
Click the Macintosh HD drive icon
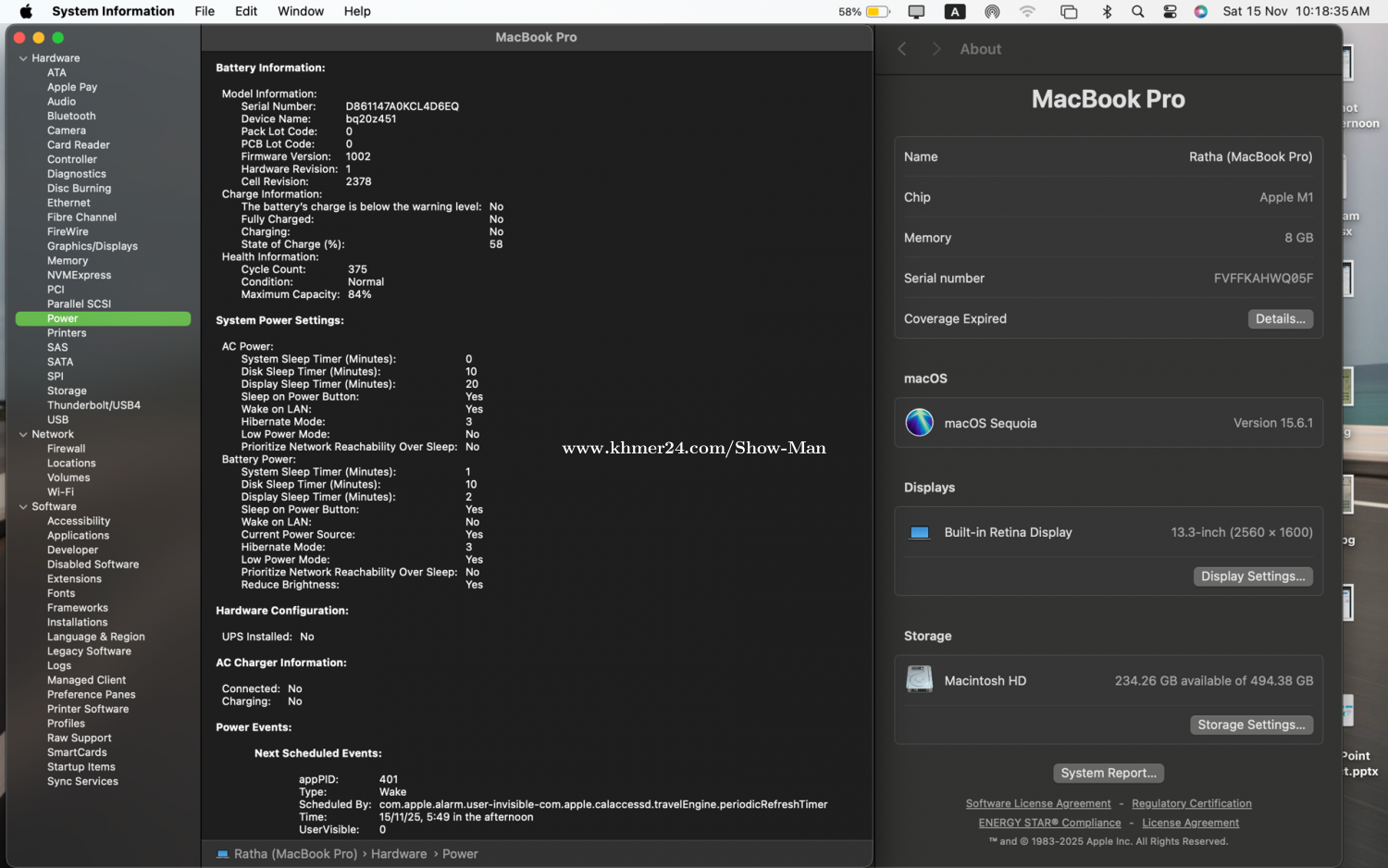point(919,680)
